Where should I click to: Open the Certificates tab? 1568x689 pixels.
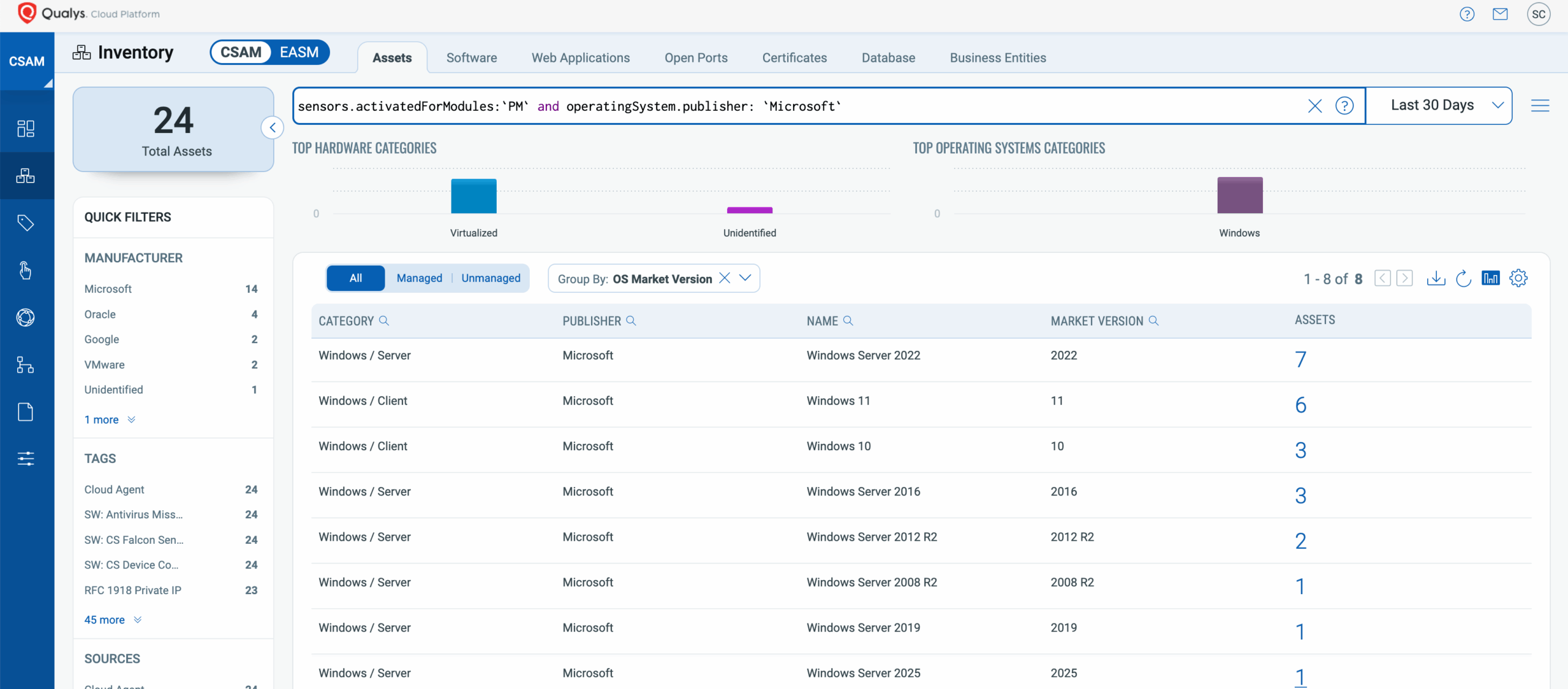[794, 58]
